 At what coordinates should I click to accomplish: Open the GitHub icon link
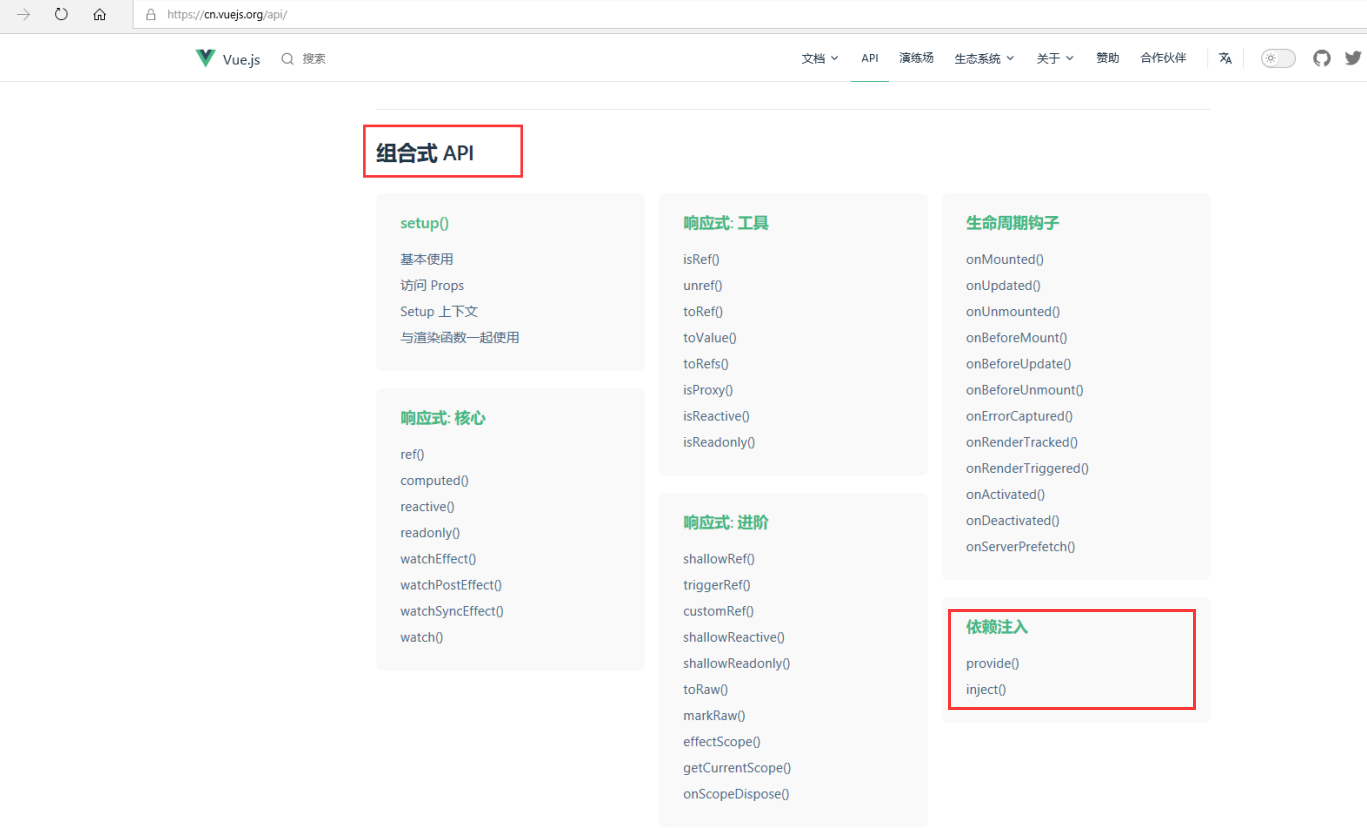click(x=1322, y=58)
